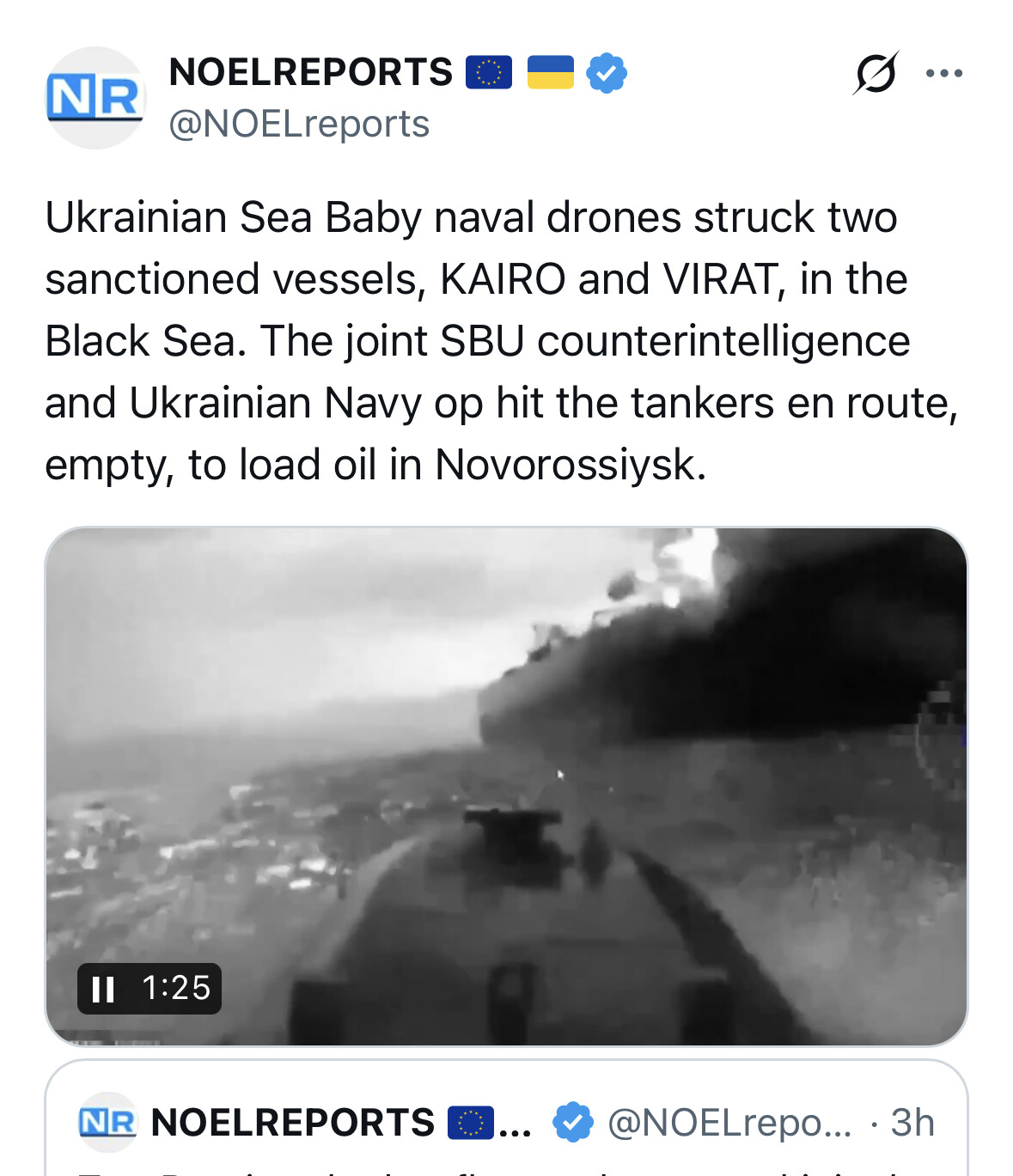
Task: Tap the quoted post's verified badge
Action: tap(572, 1123)
